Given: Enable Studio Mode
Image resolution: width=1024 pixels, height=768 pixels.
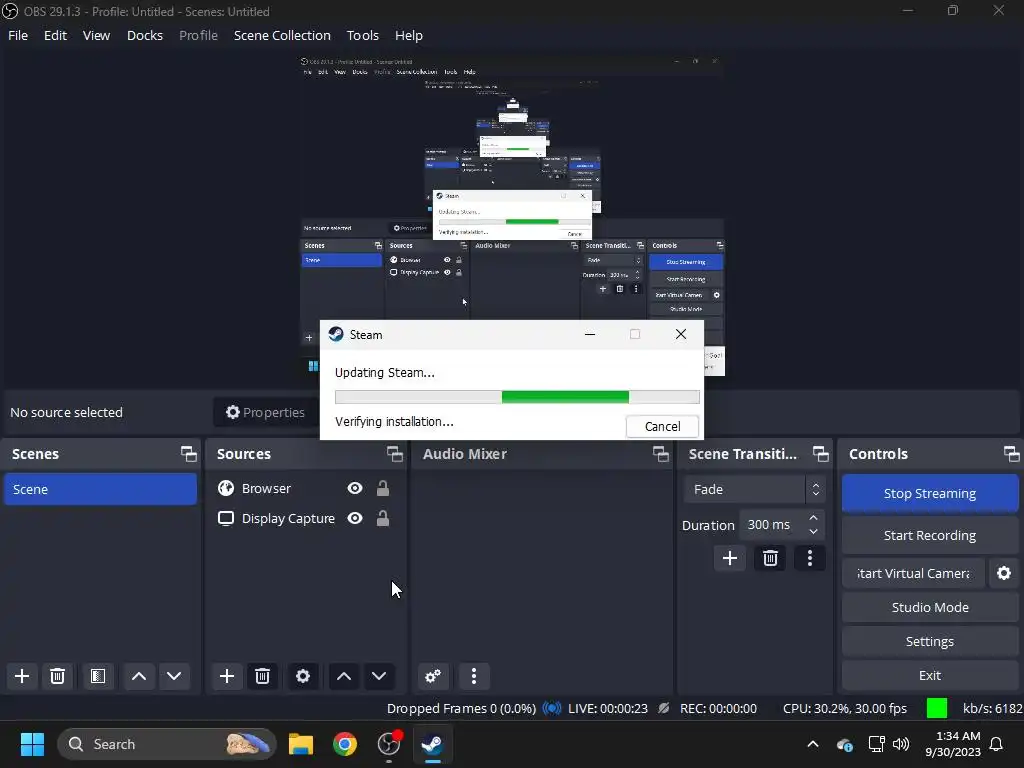Looking at the screenshot, I should [930, 607].
